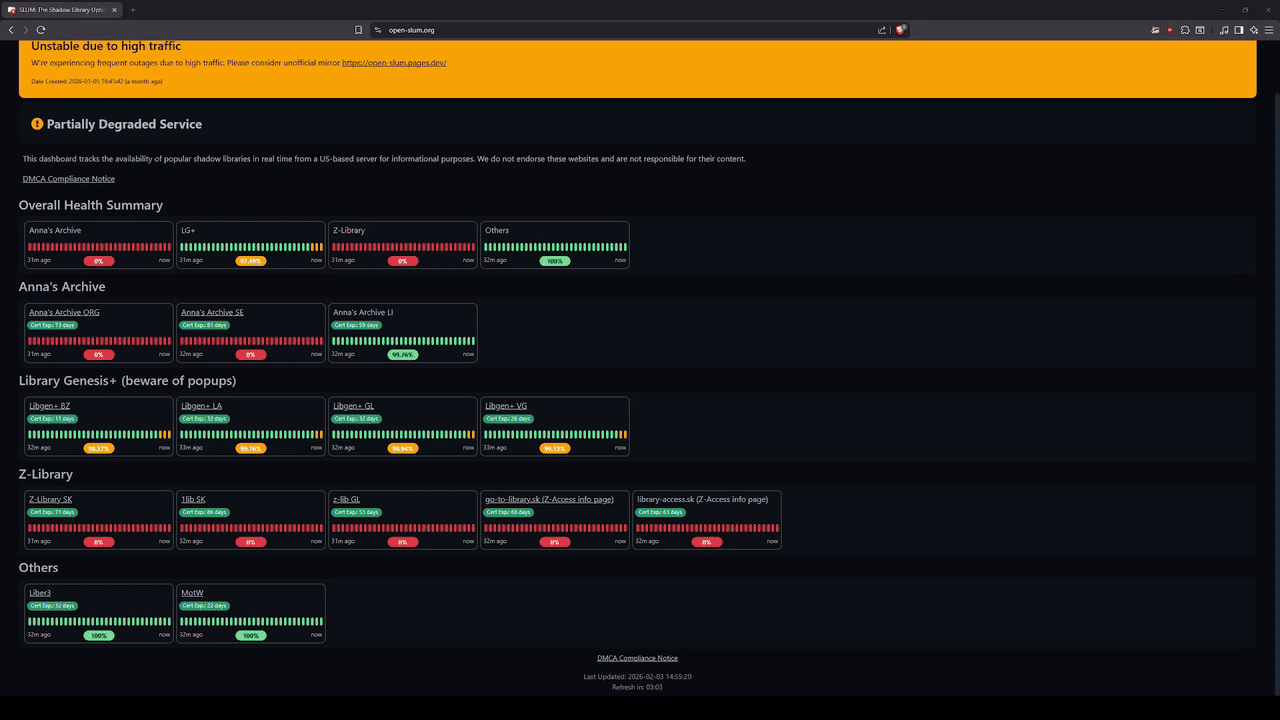Open the Liber3 link
This screenshot has width=1280, height=720.
pos(40,593)
